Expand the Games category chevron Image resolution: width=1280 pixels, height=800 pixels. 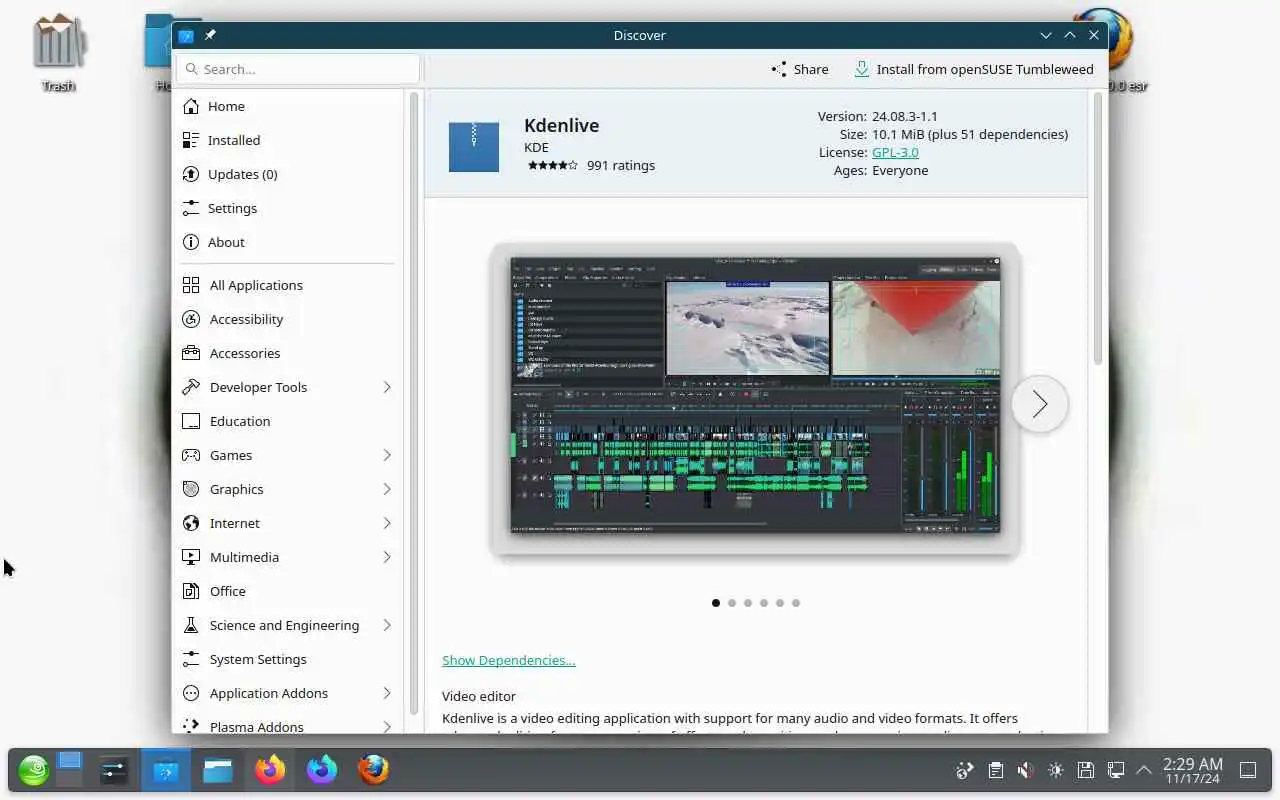point(387,455)
